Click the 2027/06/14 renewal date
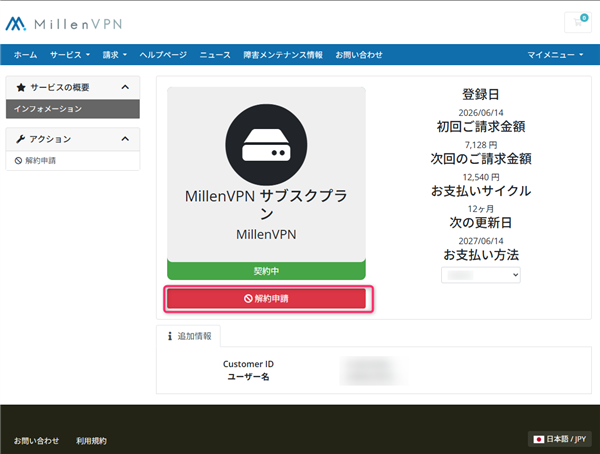 pos(481,241)
